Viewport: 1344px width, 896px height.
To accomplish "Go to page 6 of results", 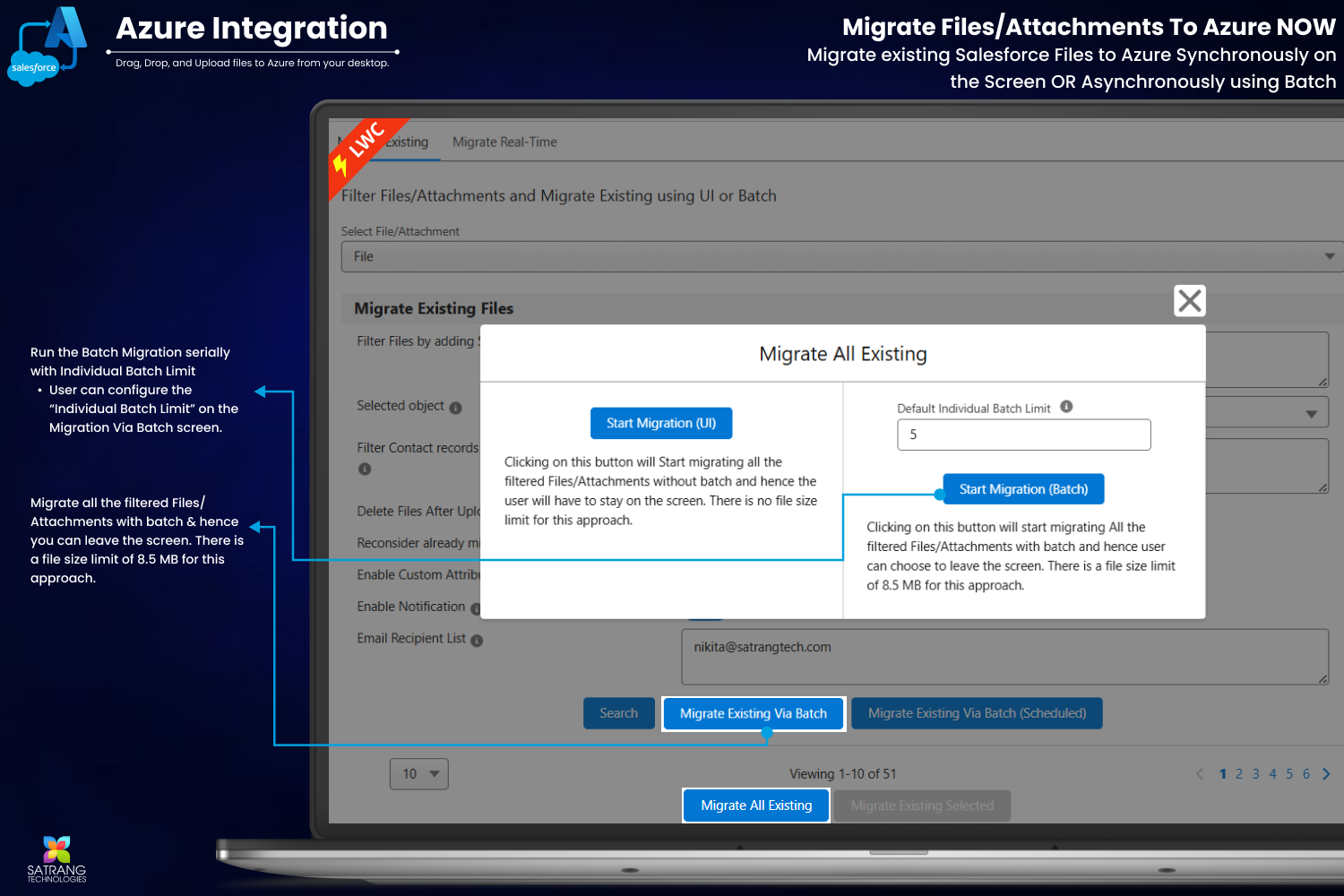I will click(x=1306, y=774).
